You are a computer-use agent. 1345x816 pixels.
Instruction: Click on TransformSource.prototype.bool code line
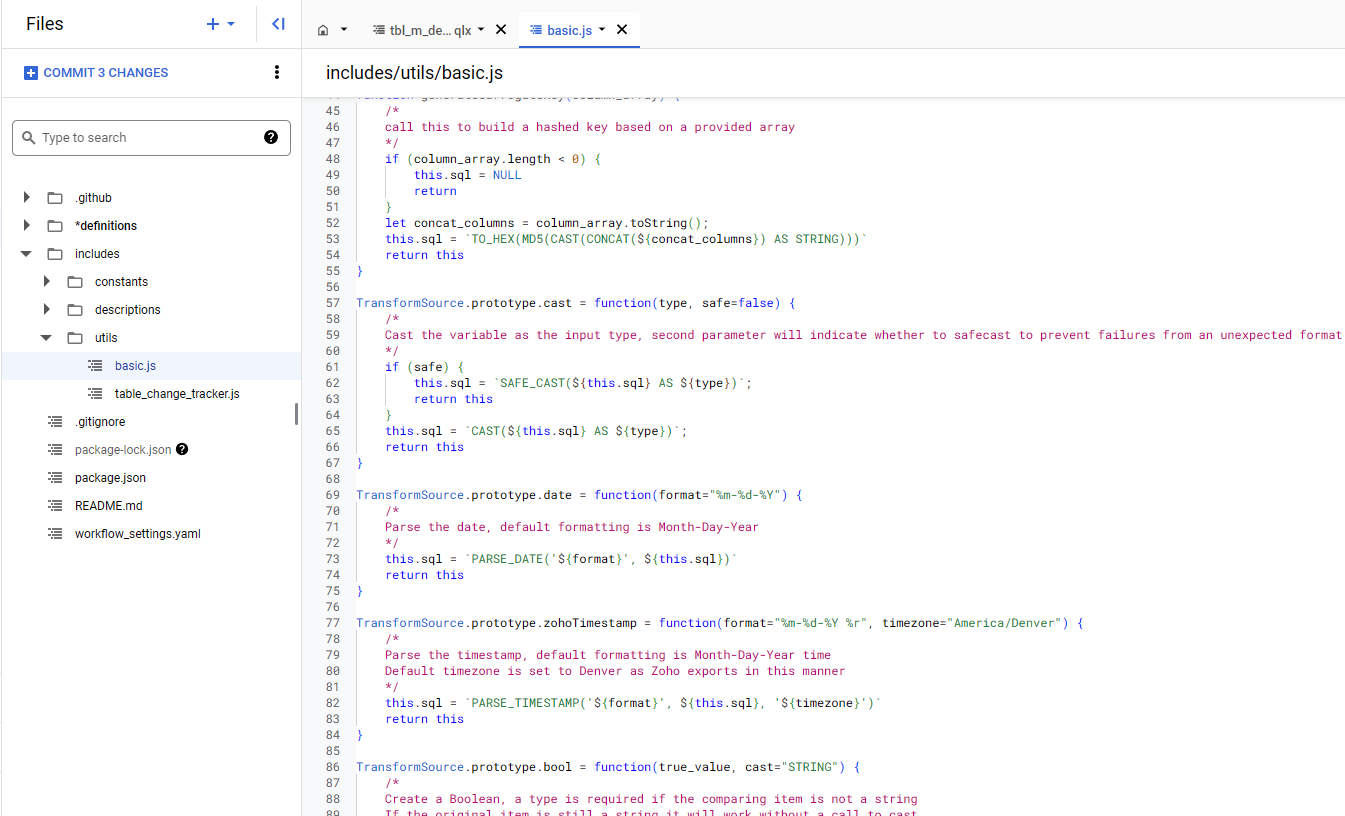(x=608, y=767)
